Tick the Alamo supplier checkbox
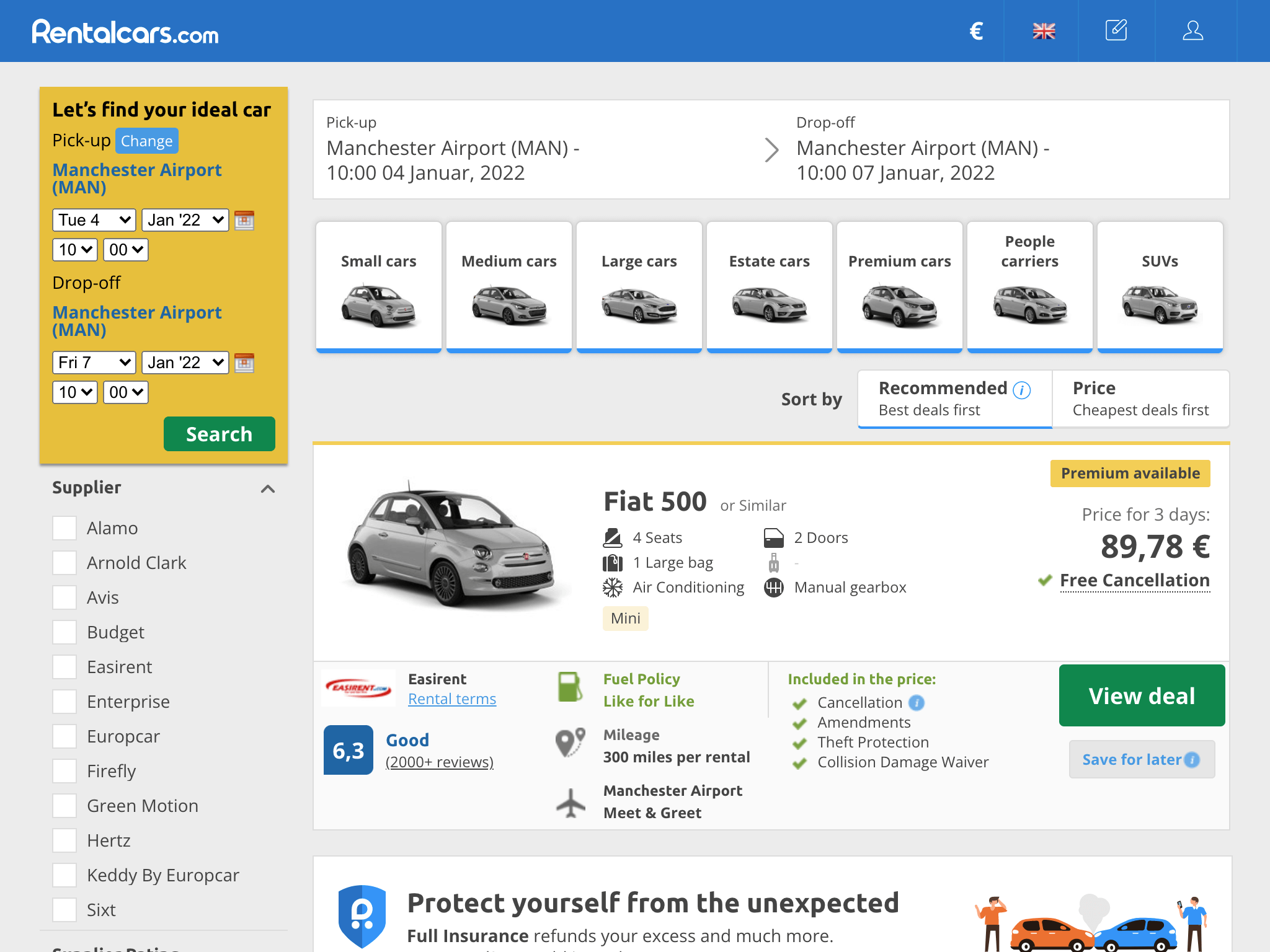Viewport: 1270px width, 952px height. [64, 528]
